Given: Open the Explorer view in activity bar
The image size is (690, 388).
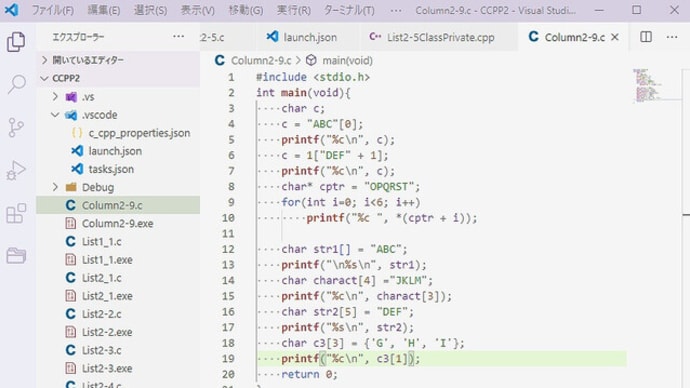Looking at the screenshot, I should coord(16,42).
